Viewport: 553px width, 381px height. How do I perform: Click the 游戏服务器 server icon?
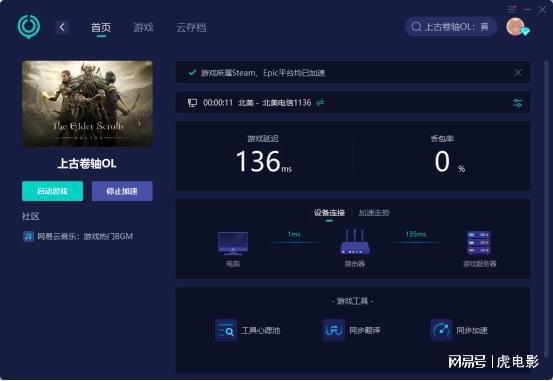(479, 243)
